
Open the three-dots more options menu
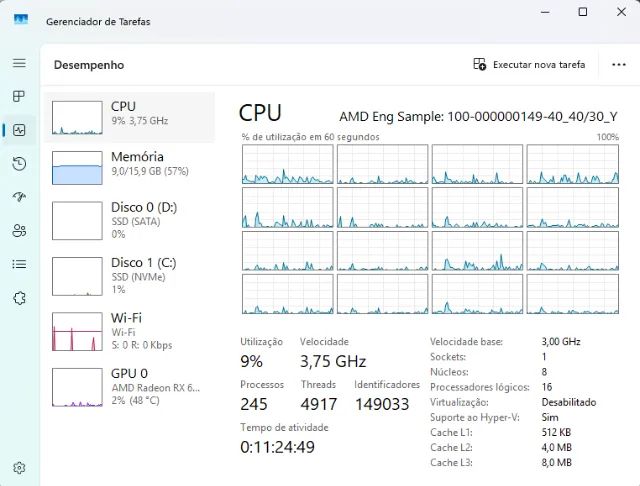coord(619,64)
